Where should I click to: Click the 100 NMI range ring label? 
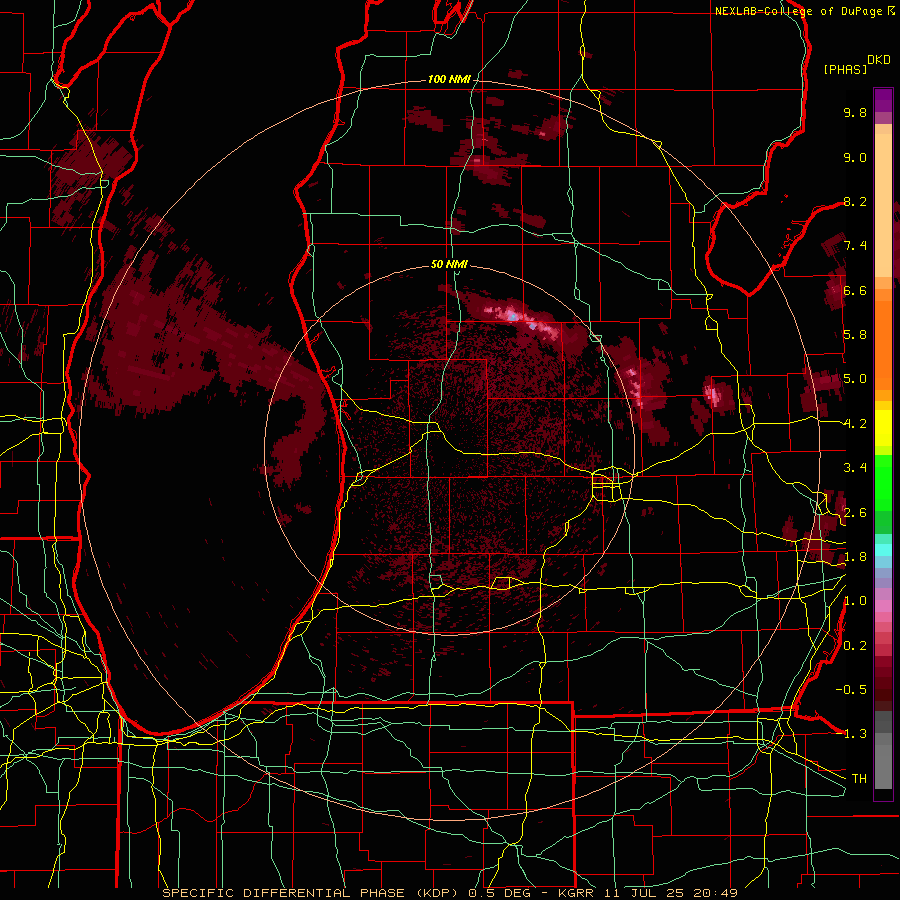coord(448,79)
